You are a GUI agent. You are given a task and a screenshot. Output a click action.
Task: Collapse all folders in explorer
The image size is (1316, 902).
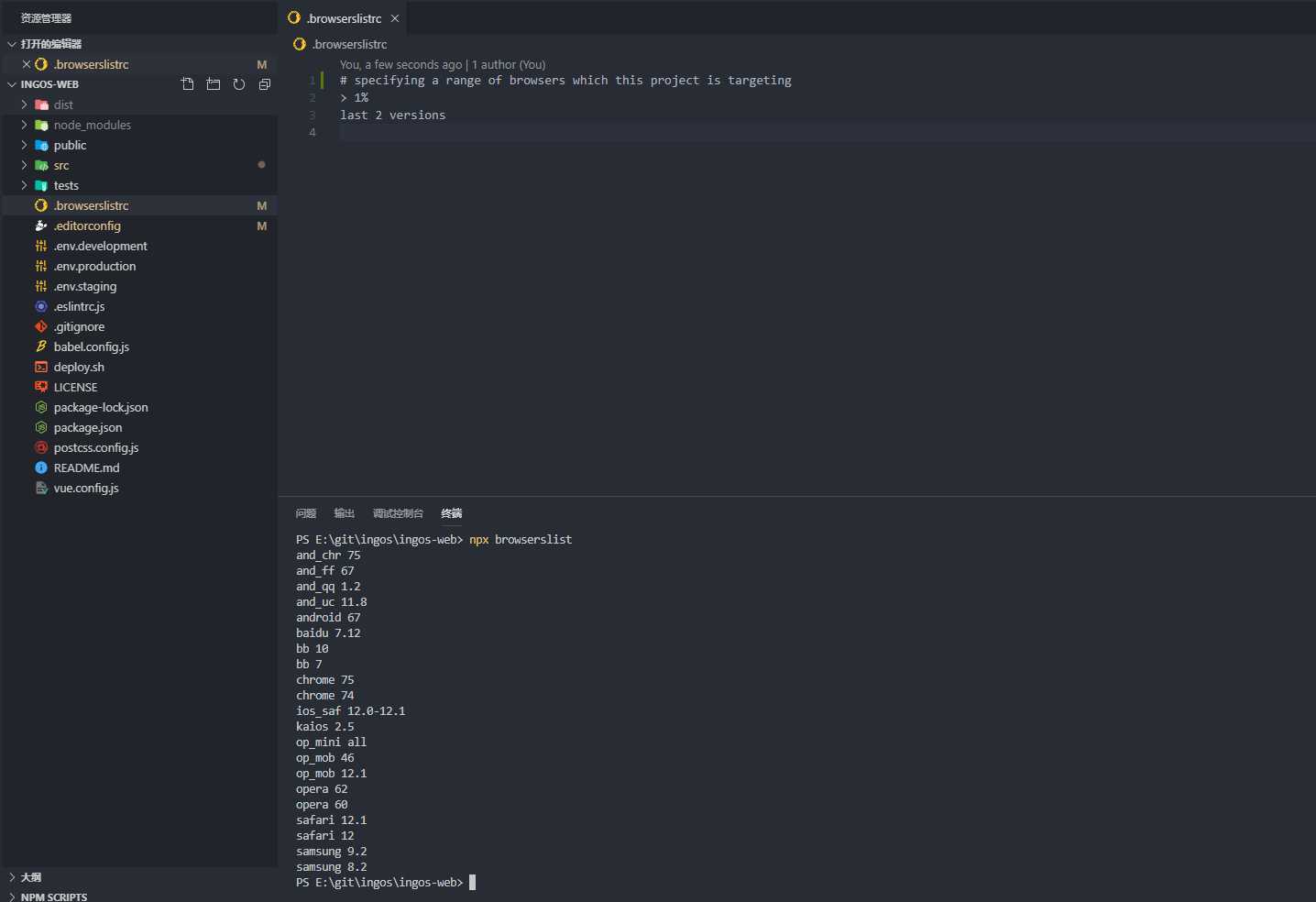coord(265,84)
